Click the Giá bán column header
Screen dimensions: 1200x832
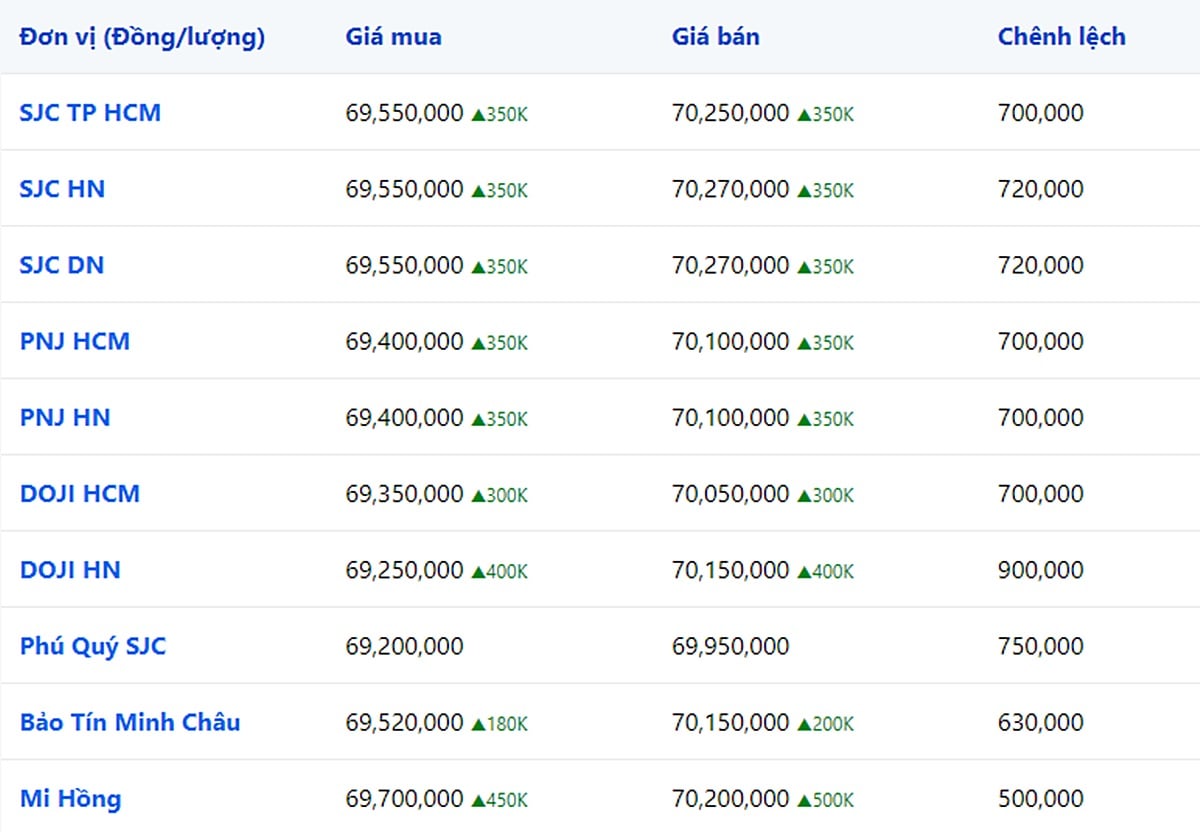tap(716, 37)
